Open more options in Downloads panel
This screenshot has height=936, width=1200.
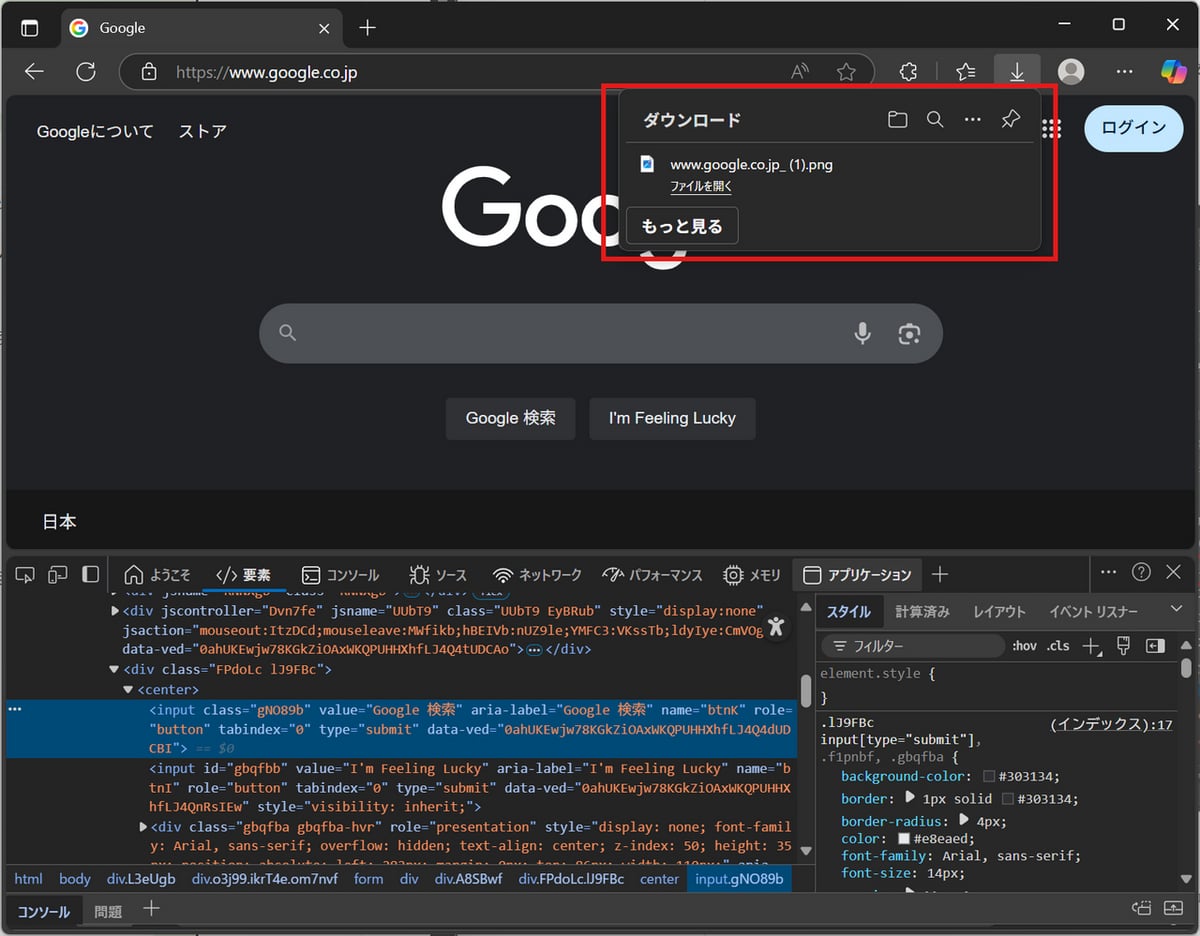coord(973,120)
